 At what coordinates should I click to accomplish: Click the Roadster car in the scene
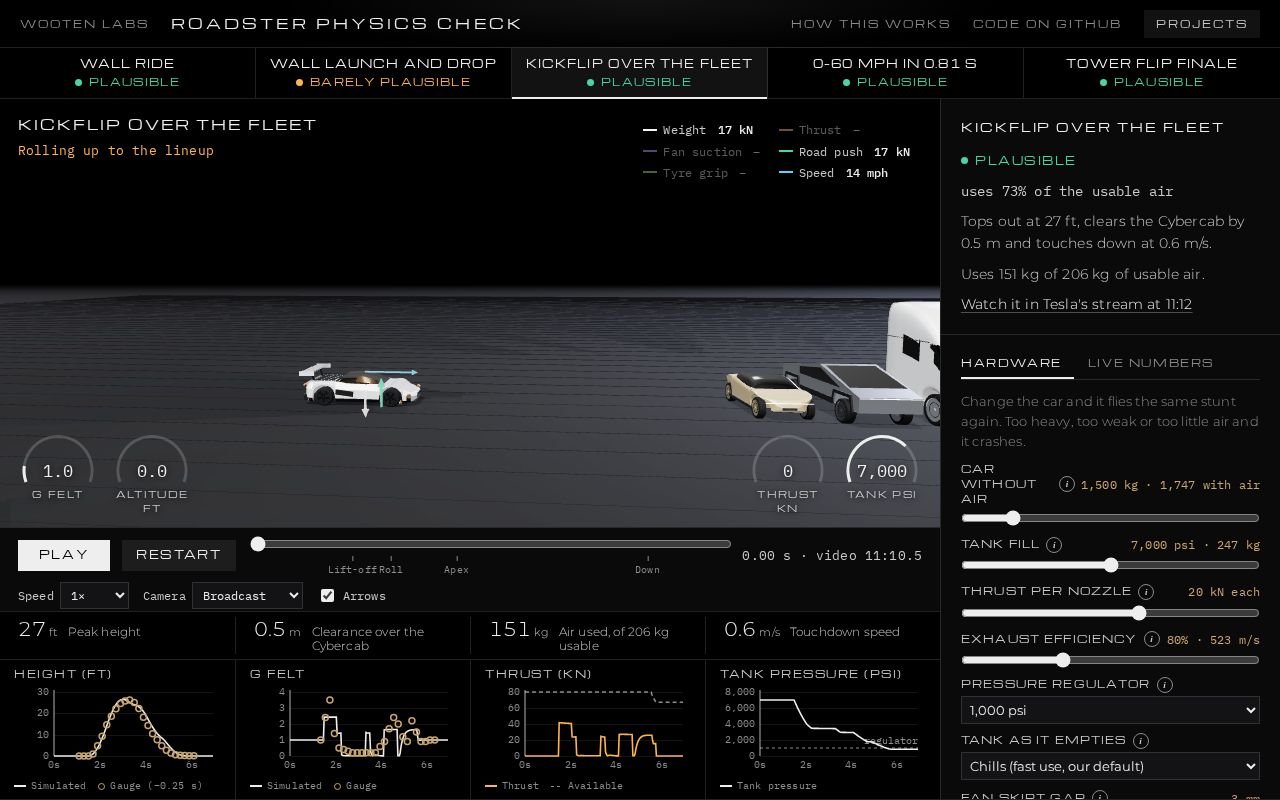coord(360,385)
